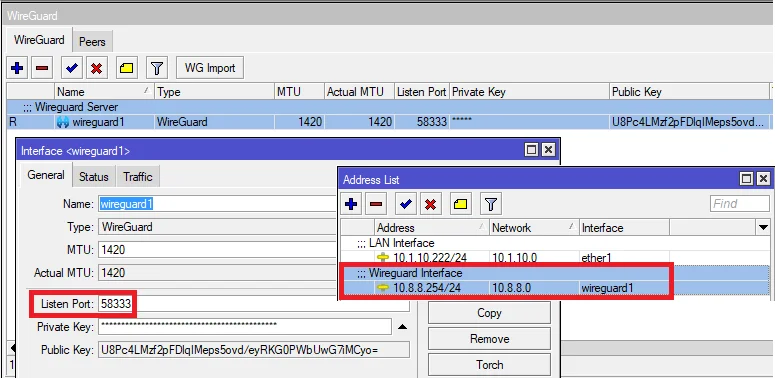Screen dimensions: 775x378
Task: Remove address with minus in Address List
Action: point(376,204)
